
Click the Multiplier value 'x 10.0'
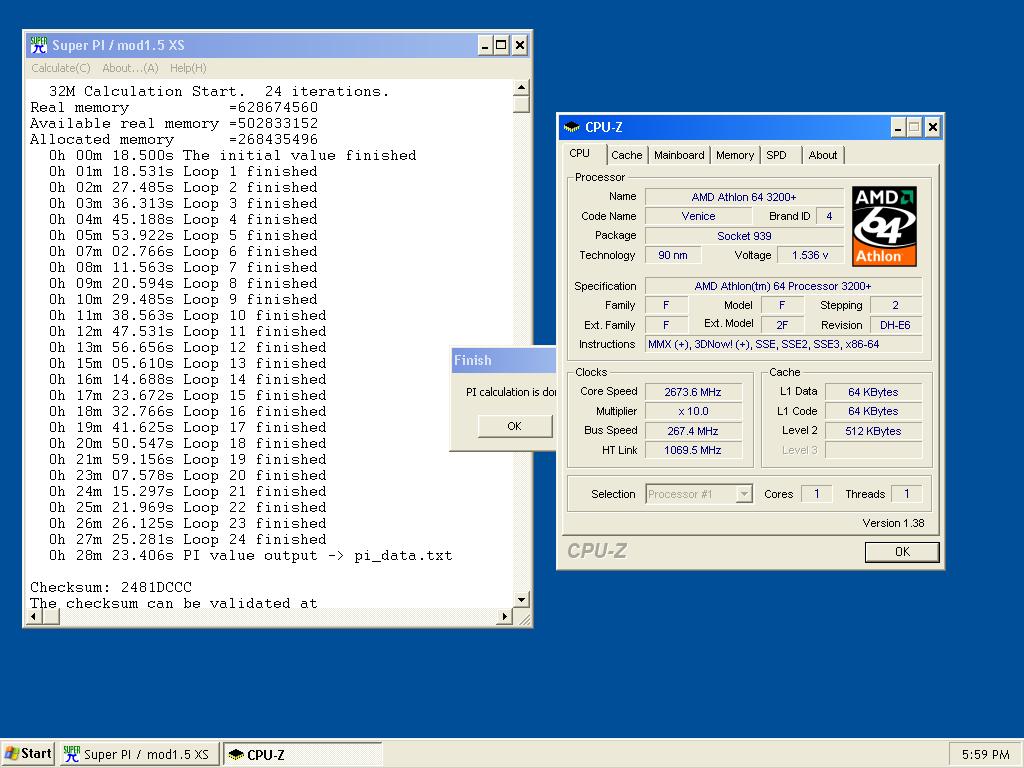coord(693,411)
